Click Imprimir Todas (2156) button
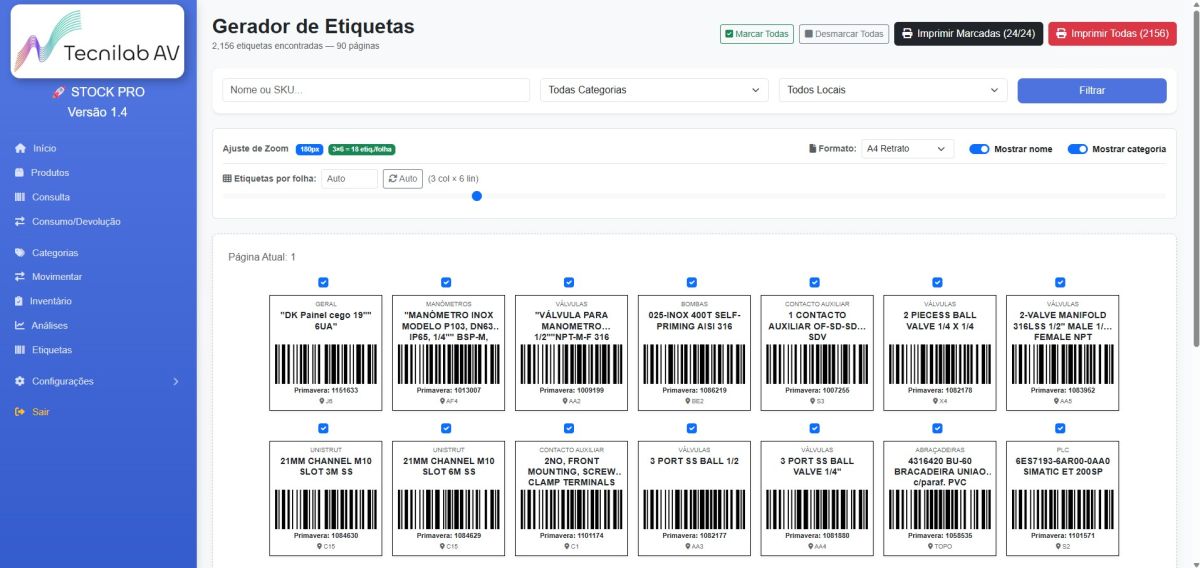The width and height of the screenshot is (1200, 568). pyautogui.click(x=1112, y=34)
